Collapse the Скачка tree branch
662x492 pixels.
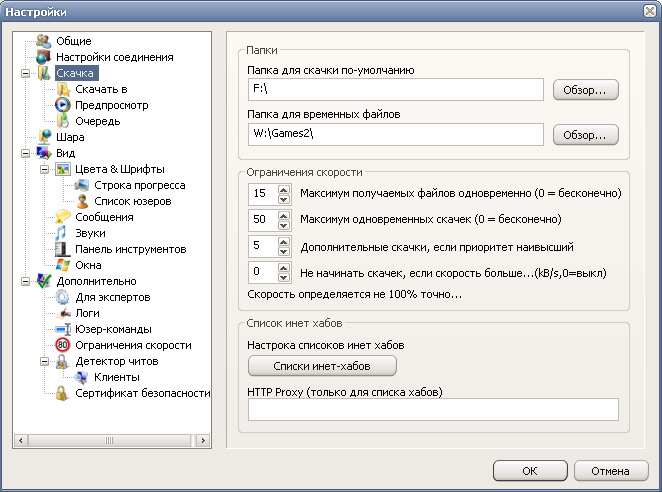pyautogui.click(x=25, y=73)
